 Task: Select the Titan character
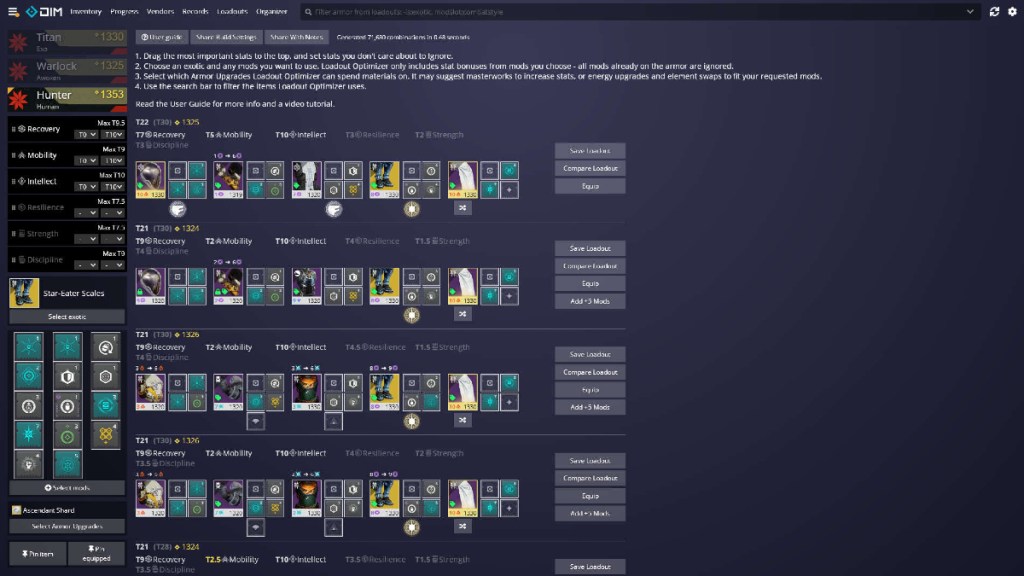[66, 41]
